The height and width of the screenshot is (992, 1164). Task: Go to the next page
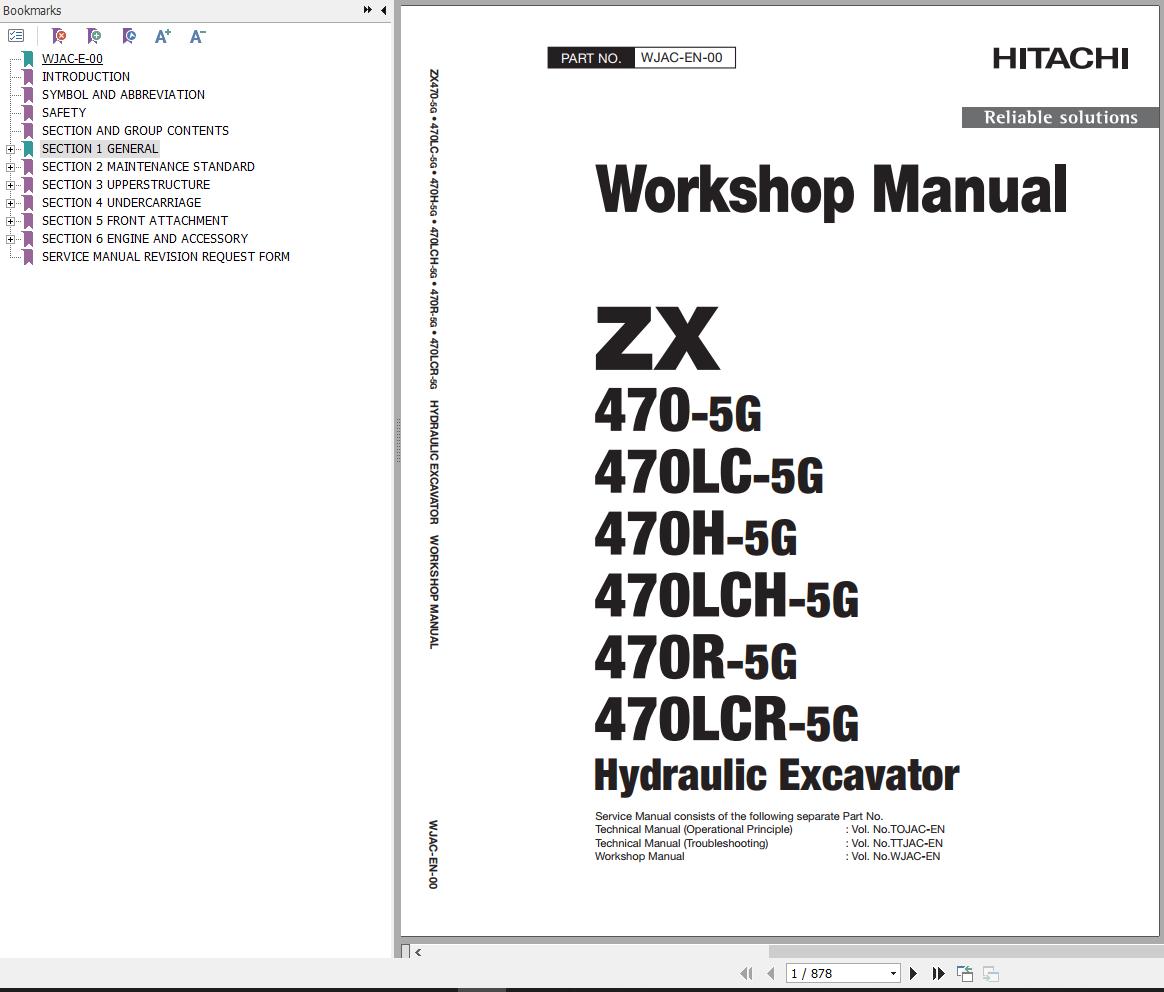pyautogui.click(x=913, y=973)
